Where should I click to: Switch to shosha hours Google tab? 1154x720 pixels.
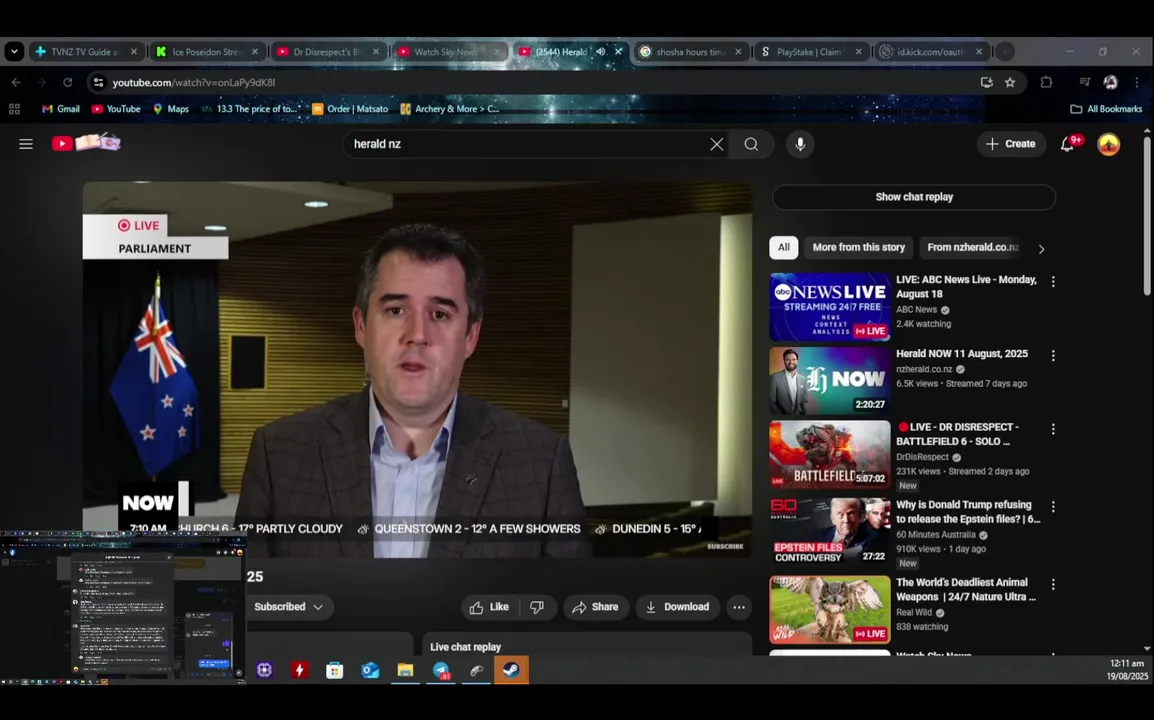[691, 52]
